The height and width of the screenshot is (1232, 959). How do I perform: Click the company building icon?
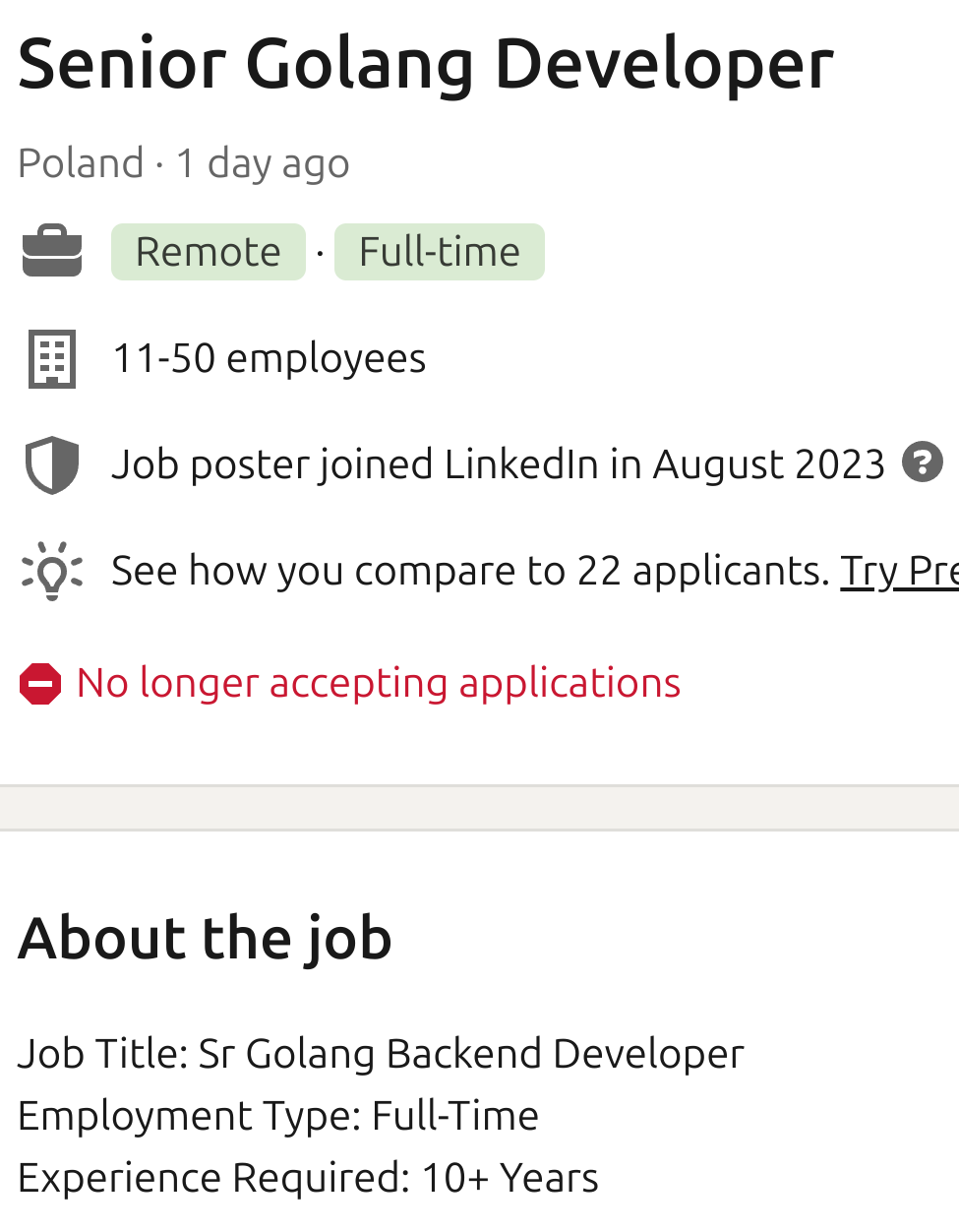tap(52, 358)
